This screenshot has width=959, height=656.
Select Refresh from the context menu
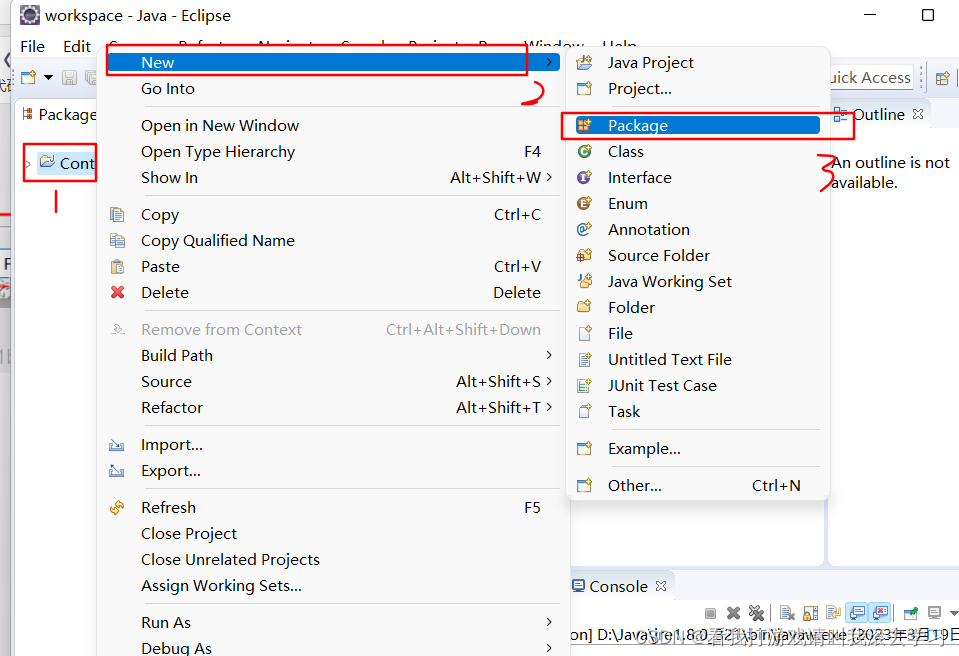[x=168, y=507]
